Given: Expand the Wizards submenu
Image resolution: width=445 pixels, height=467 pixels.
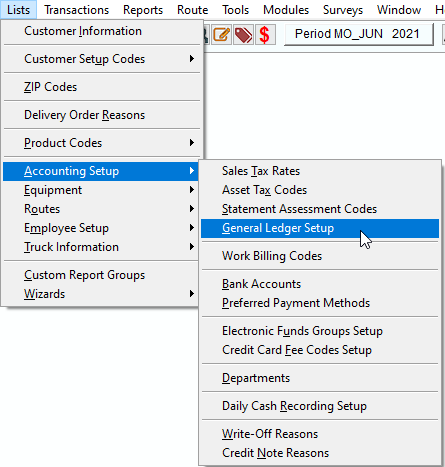Looking at the screenshot, I should (x=102, y=294).
